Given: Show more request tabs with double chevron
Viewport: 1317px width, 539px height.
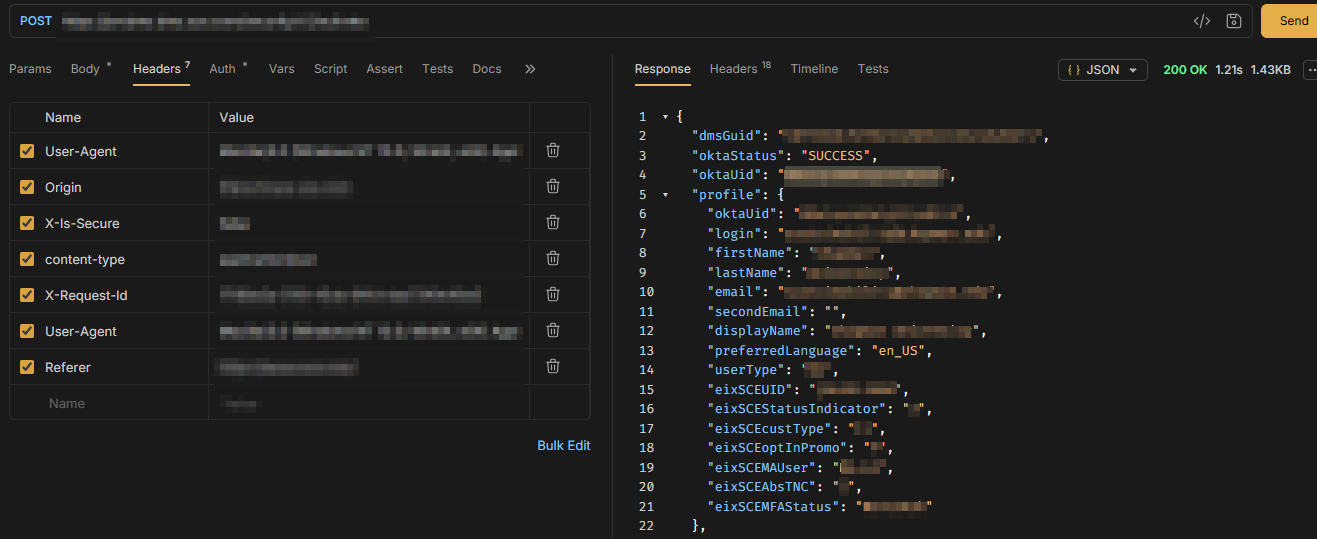Looking at the screenshot, I should [530, 69].
